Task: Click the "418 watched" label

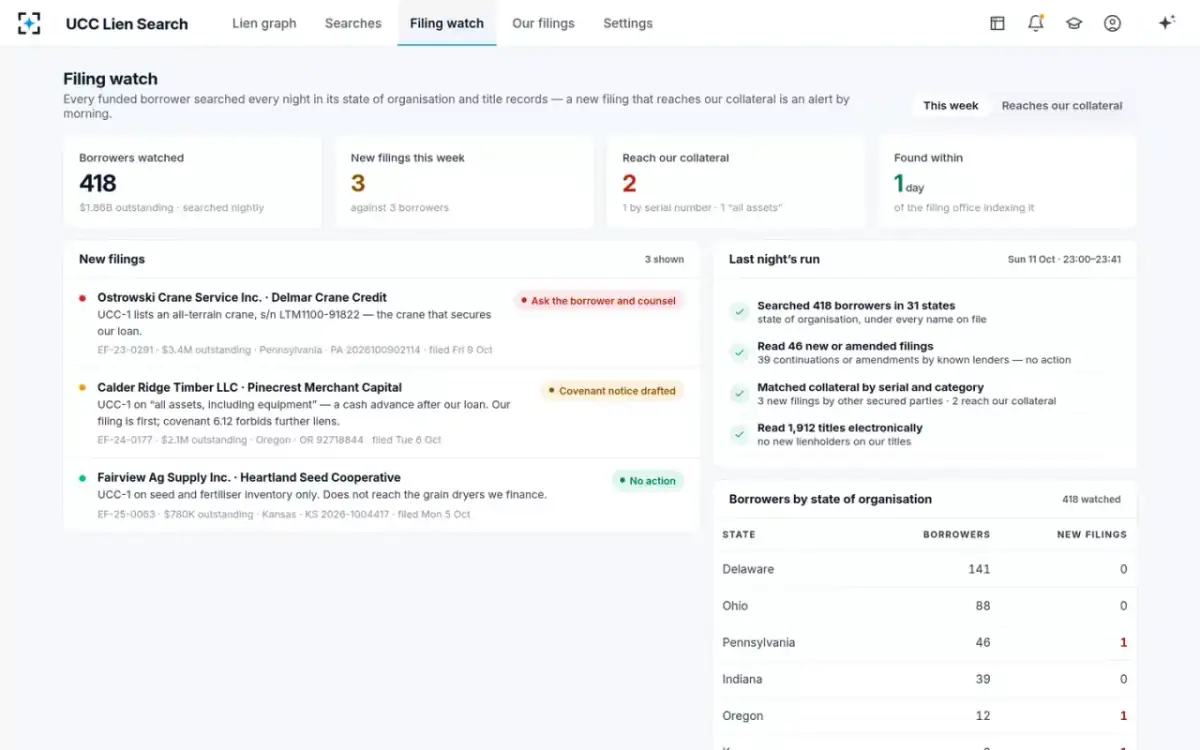Action: (1091, 500)
